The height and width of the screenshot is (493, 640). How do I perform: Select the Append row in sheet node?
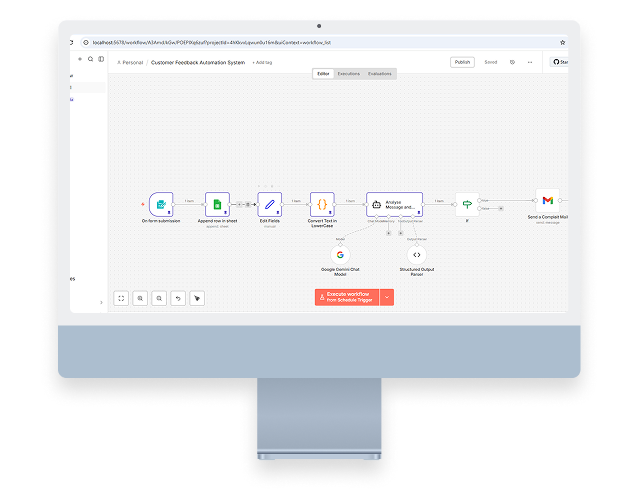click(x=217, y=204)
